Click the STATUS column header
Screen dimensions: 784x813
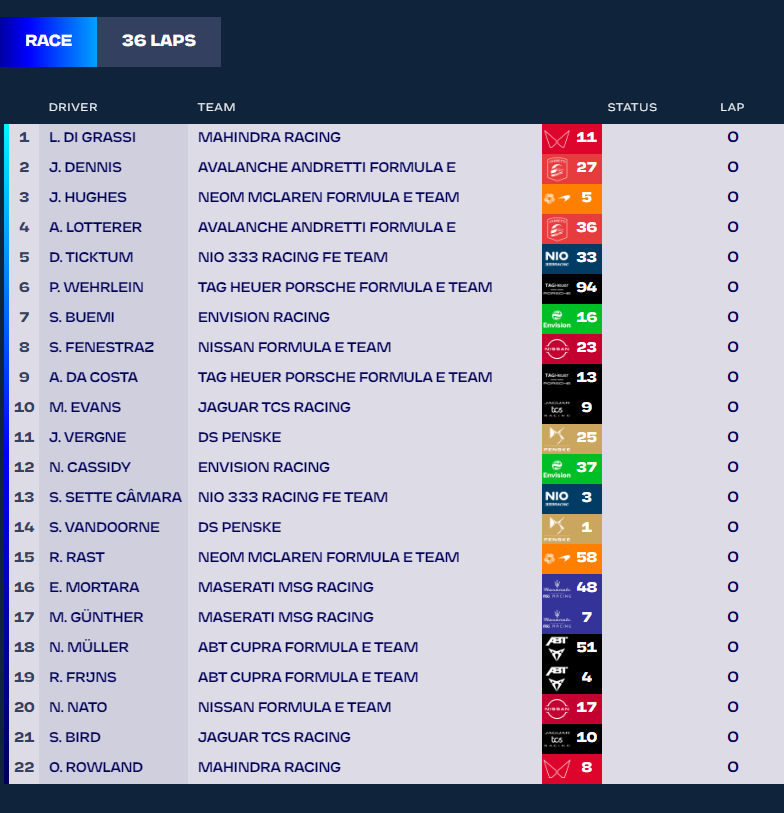(x=632, y=107)
